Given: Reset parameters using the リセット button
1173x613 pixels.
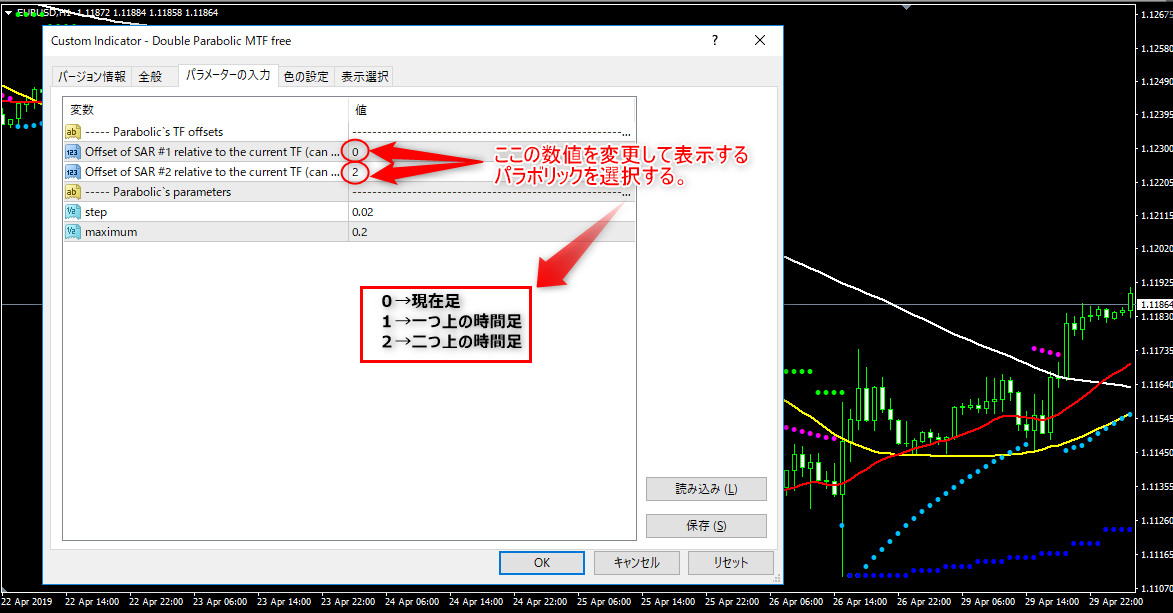Looking at the screenshot, I should [x=731, y=562].
